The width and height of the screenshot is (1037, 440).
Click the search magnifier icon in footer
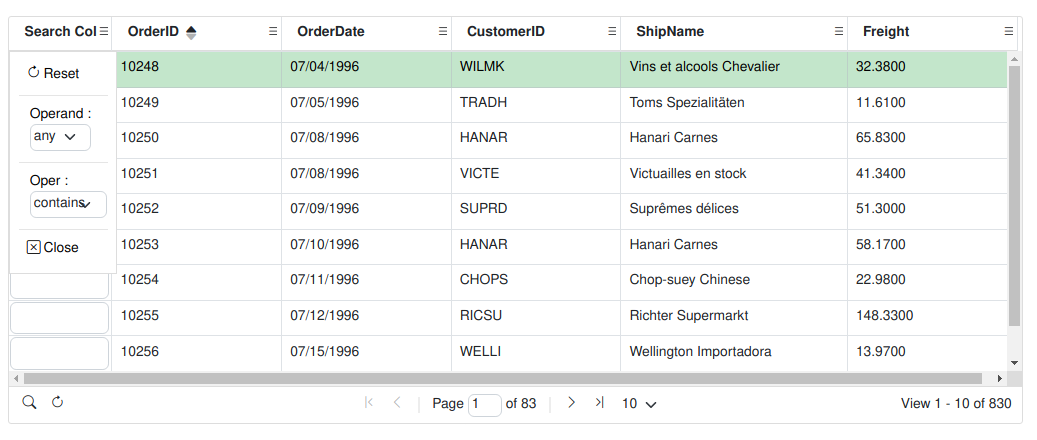coord(29,402)
